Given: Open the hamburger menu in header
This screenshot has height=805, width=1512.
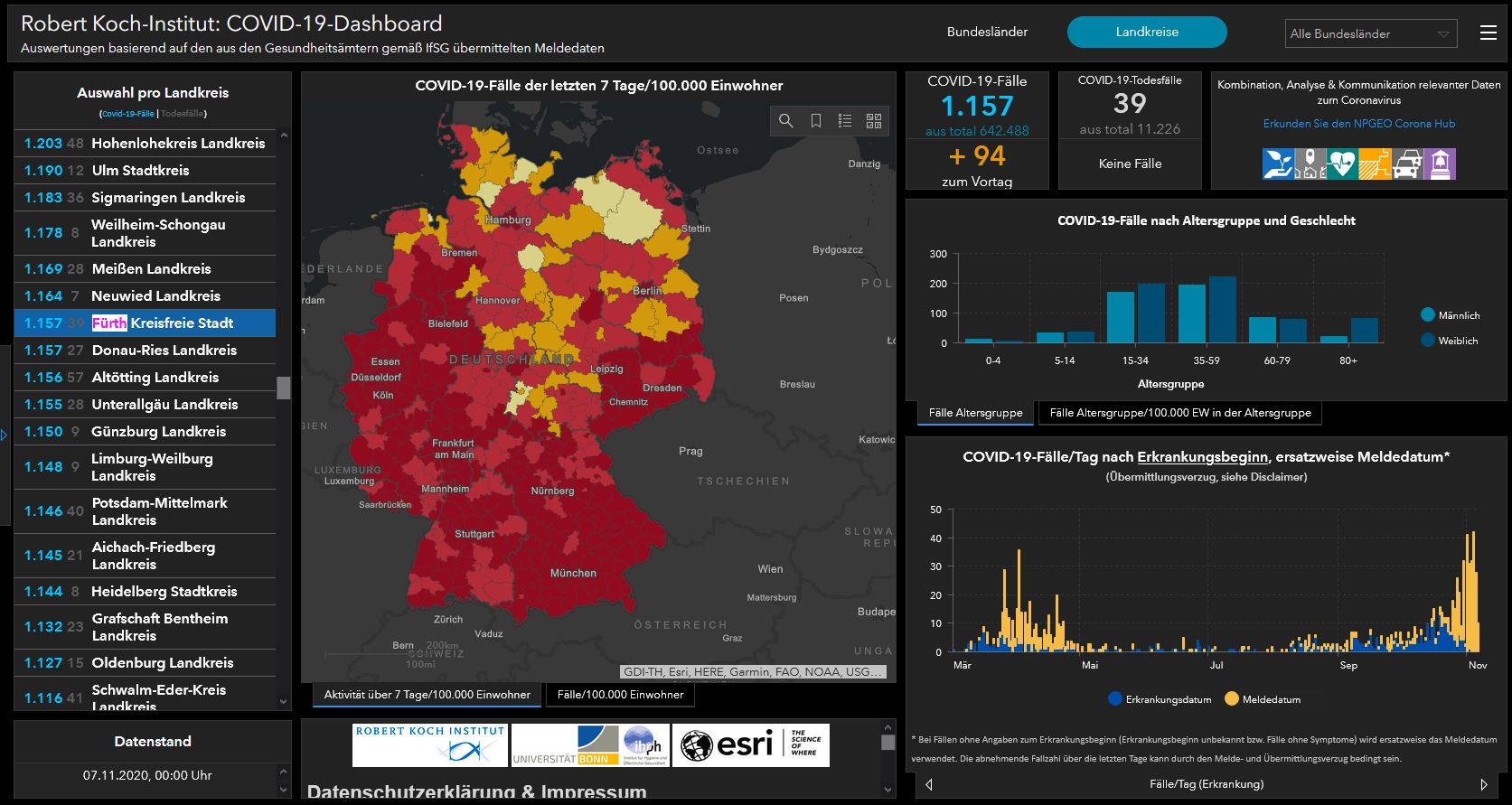Looking at the screenshot, I should click(x=1488, y=33).
